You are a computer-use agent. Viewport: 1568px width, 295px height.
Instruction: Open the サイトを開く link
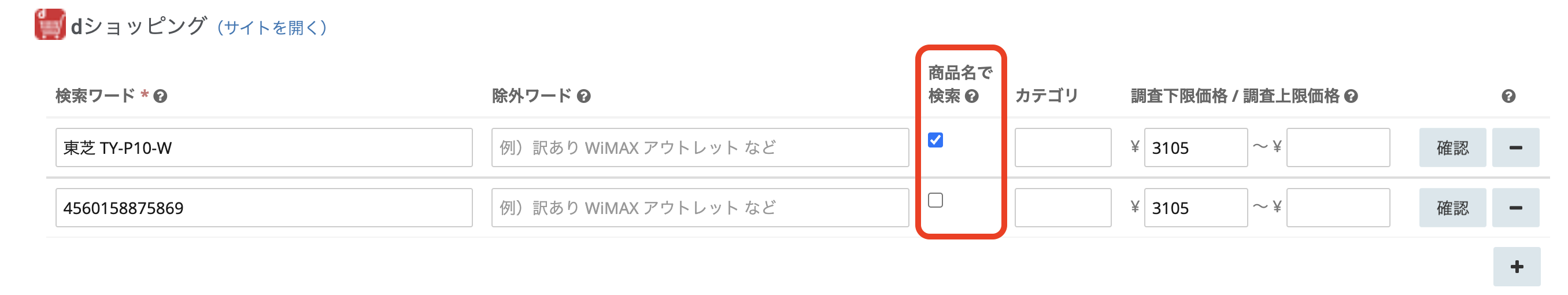coord(272,27)
